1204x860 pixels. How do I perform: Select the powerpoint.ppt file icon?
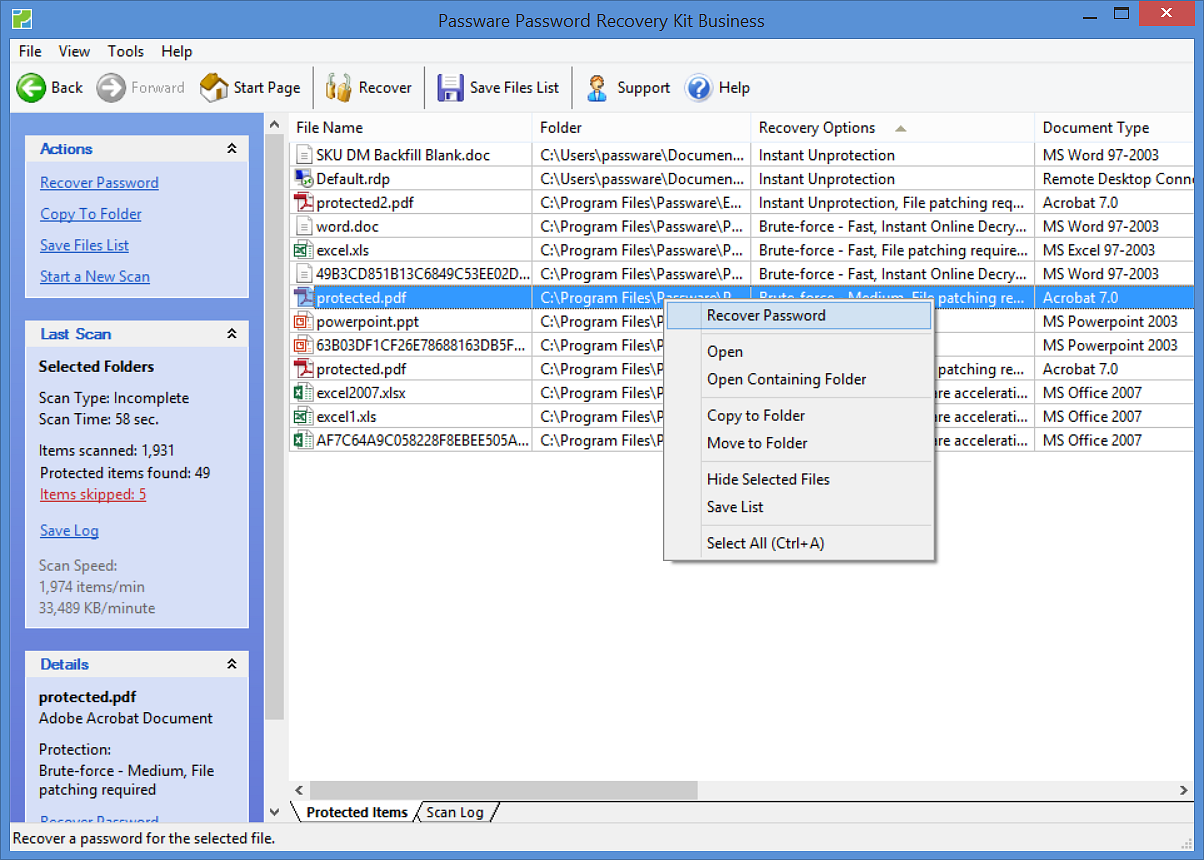coord(304,322)
